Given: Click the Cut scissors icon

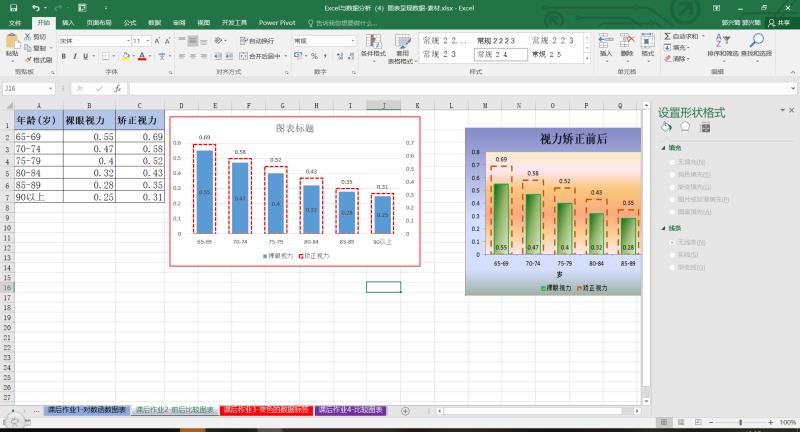Looking at the screenshot, I should (28, 37).
